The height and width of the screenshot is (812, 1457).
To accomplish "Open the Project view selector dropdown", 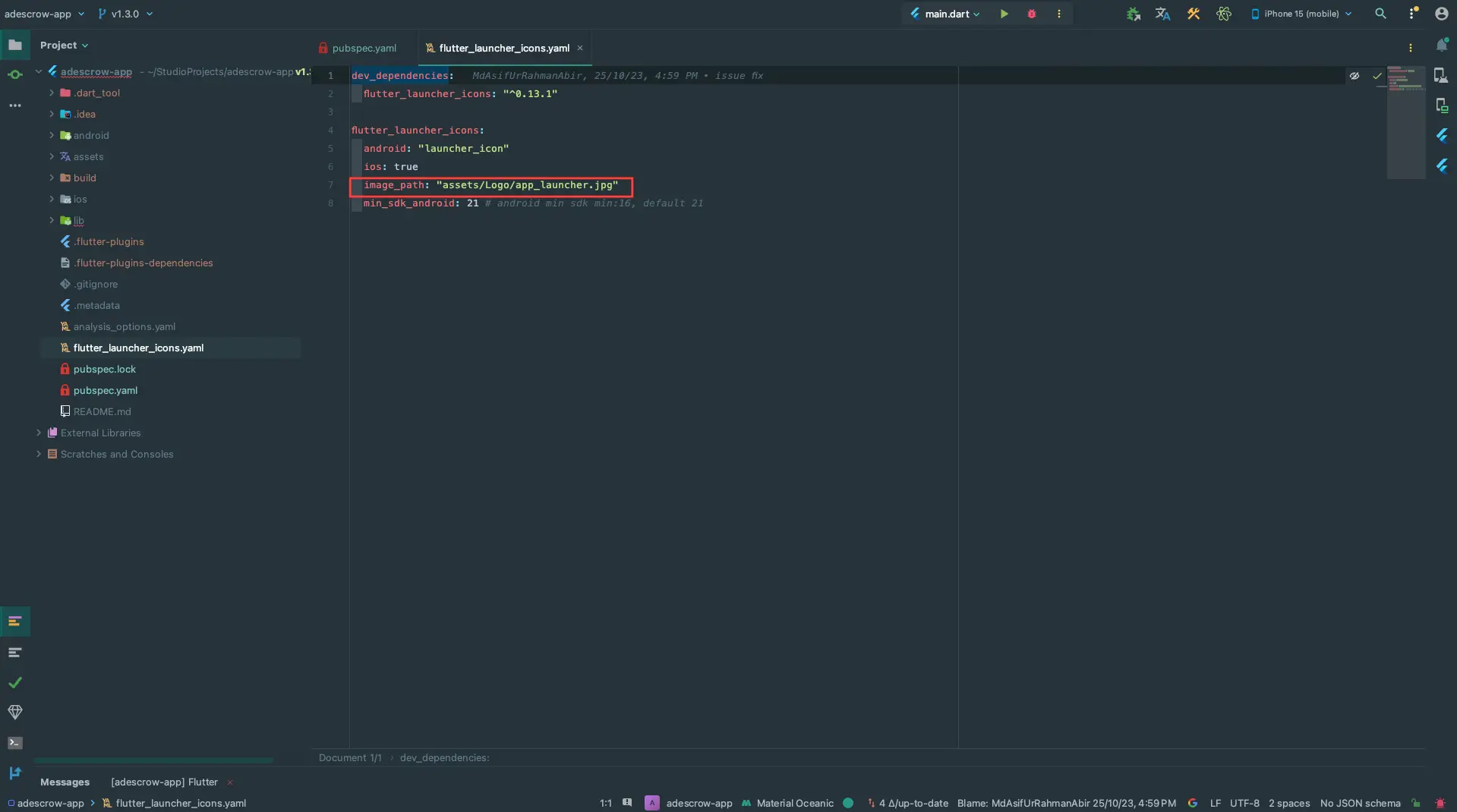I will point(64,46).
